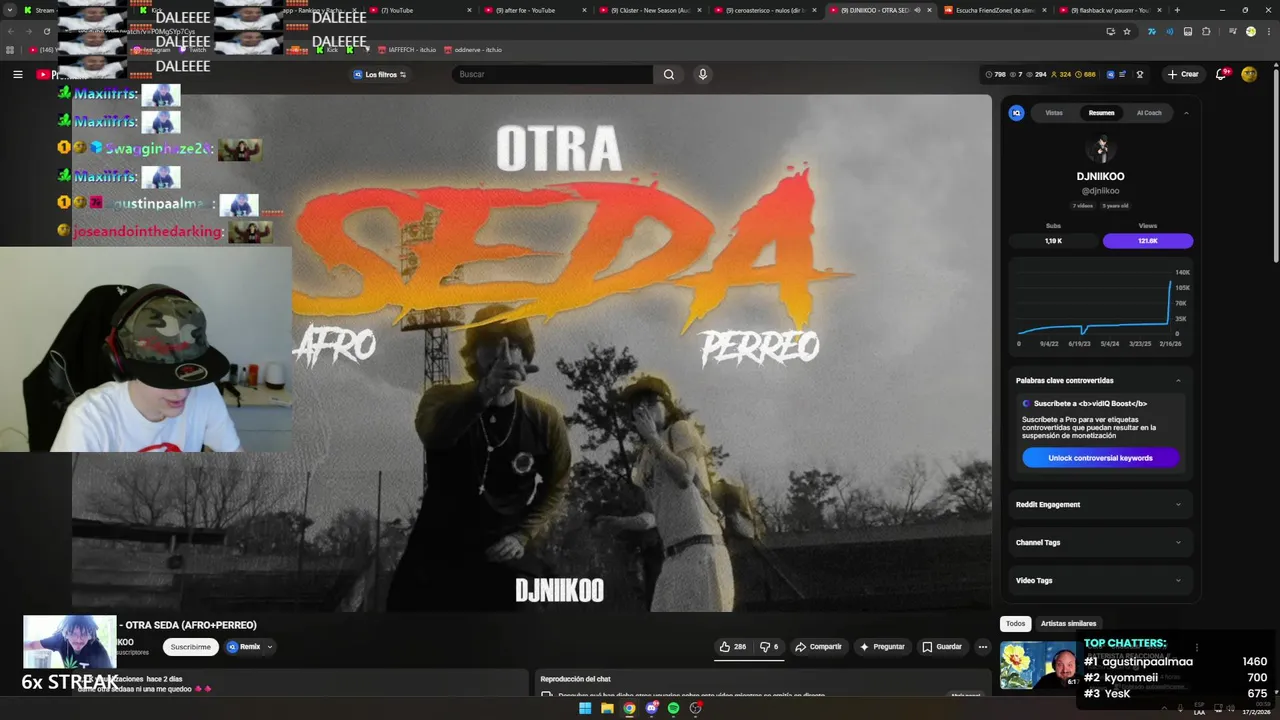Select the Subs 1,19 K metric
The width and height of the screenshot is (1280, 720).
point(1053,241)
